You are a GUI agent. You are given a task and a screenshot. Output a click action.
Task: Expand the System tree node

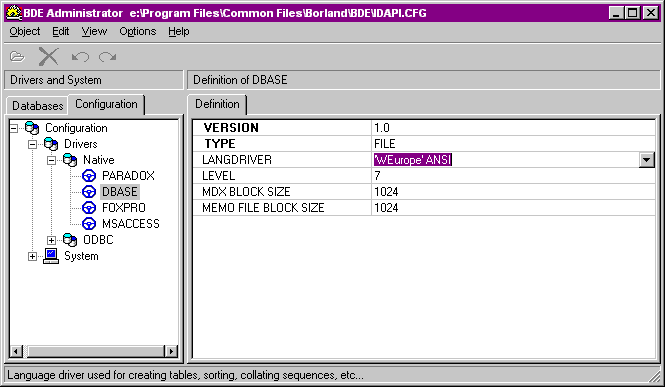coord(33,256)
